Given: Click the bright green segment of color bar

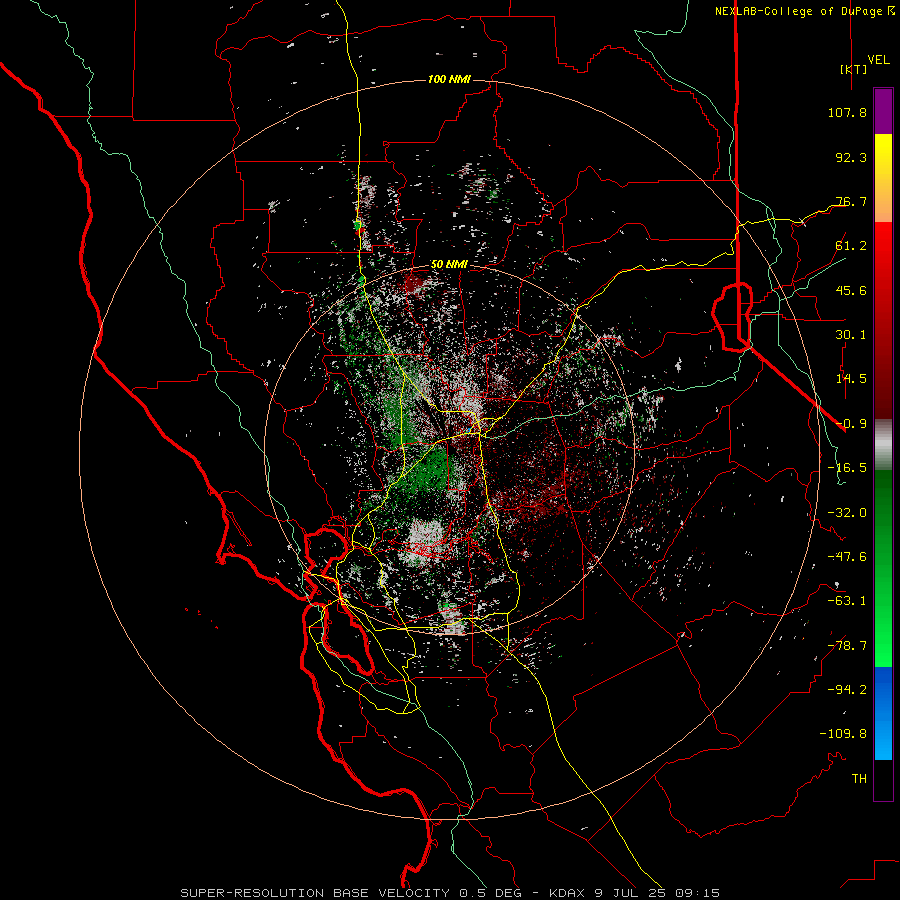Looking at the screenshot, I should tap(883, 568).
